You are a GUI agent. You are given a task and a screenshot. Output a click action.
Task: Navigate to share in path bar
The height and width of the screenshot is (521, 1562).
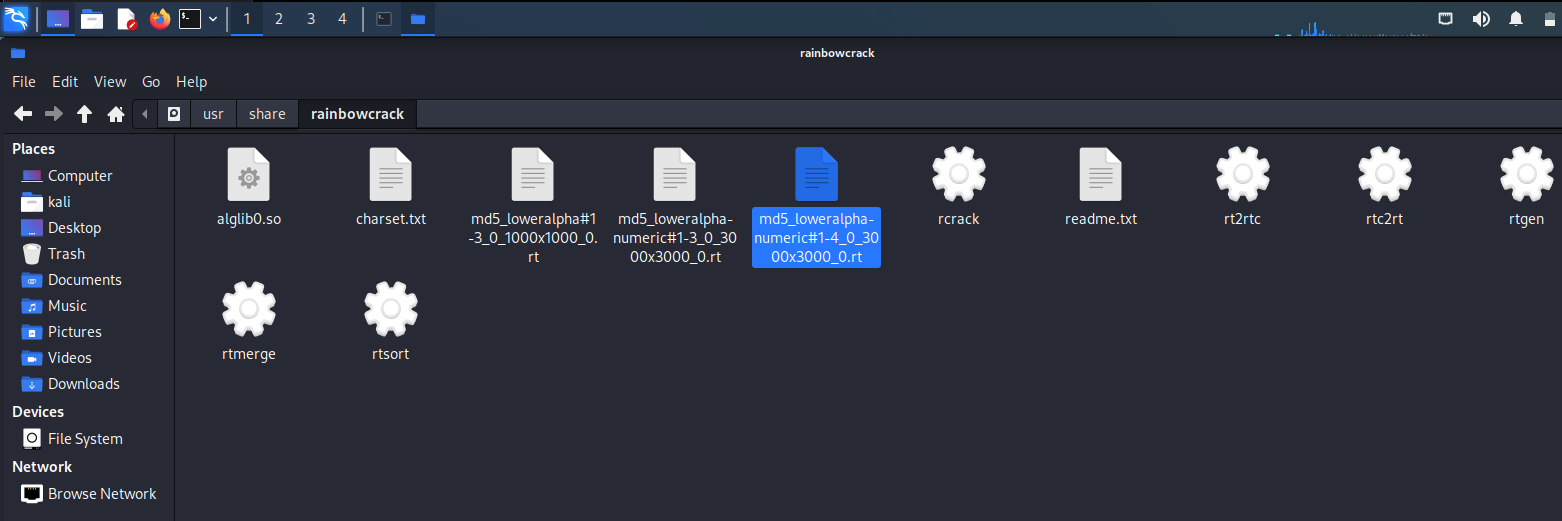coord(267,114)
